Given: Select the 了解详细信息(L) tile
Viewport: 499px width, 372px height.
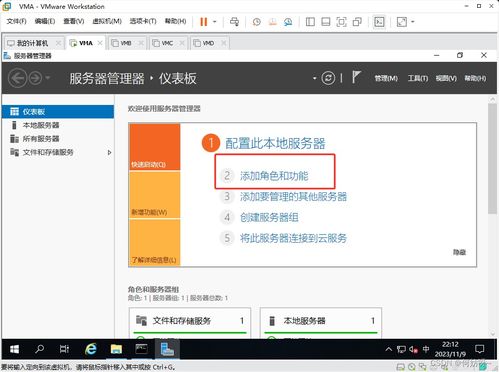Looking at the screenshot, I should tap(155, 243).
